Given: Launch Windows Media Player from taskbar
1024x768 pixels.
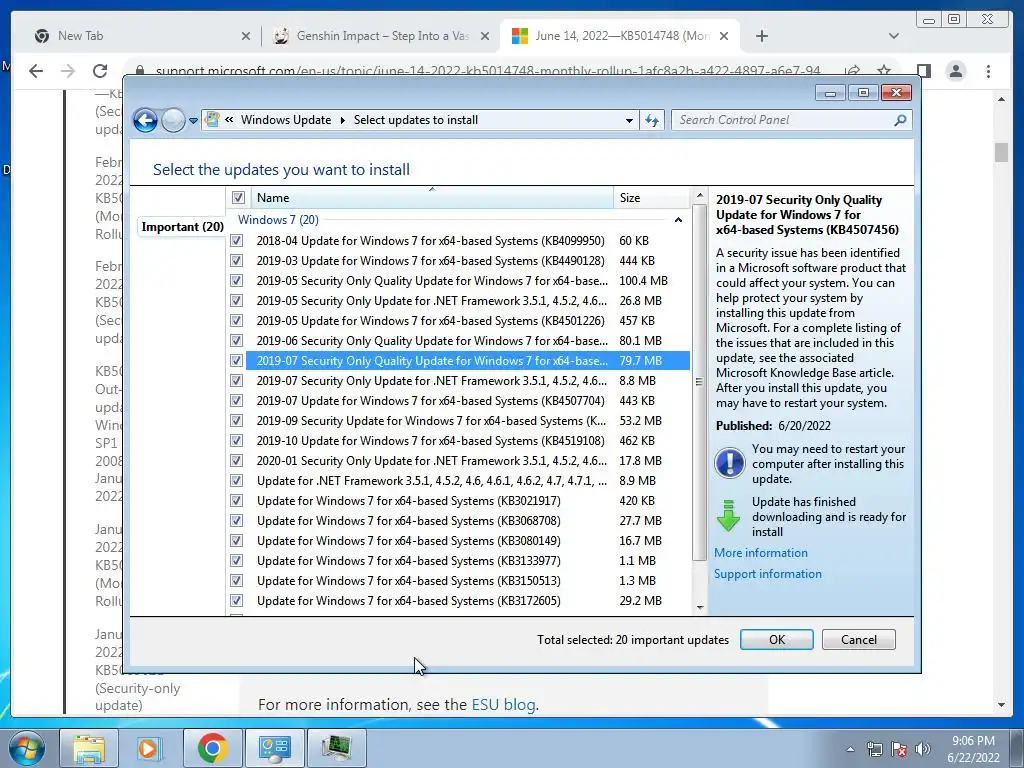Looking at the screenshot, I should 150,748.
